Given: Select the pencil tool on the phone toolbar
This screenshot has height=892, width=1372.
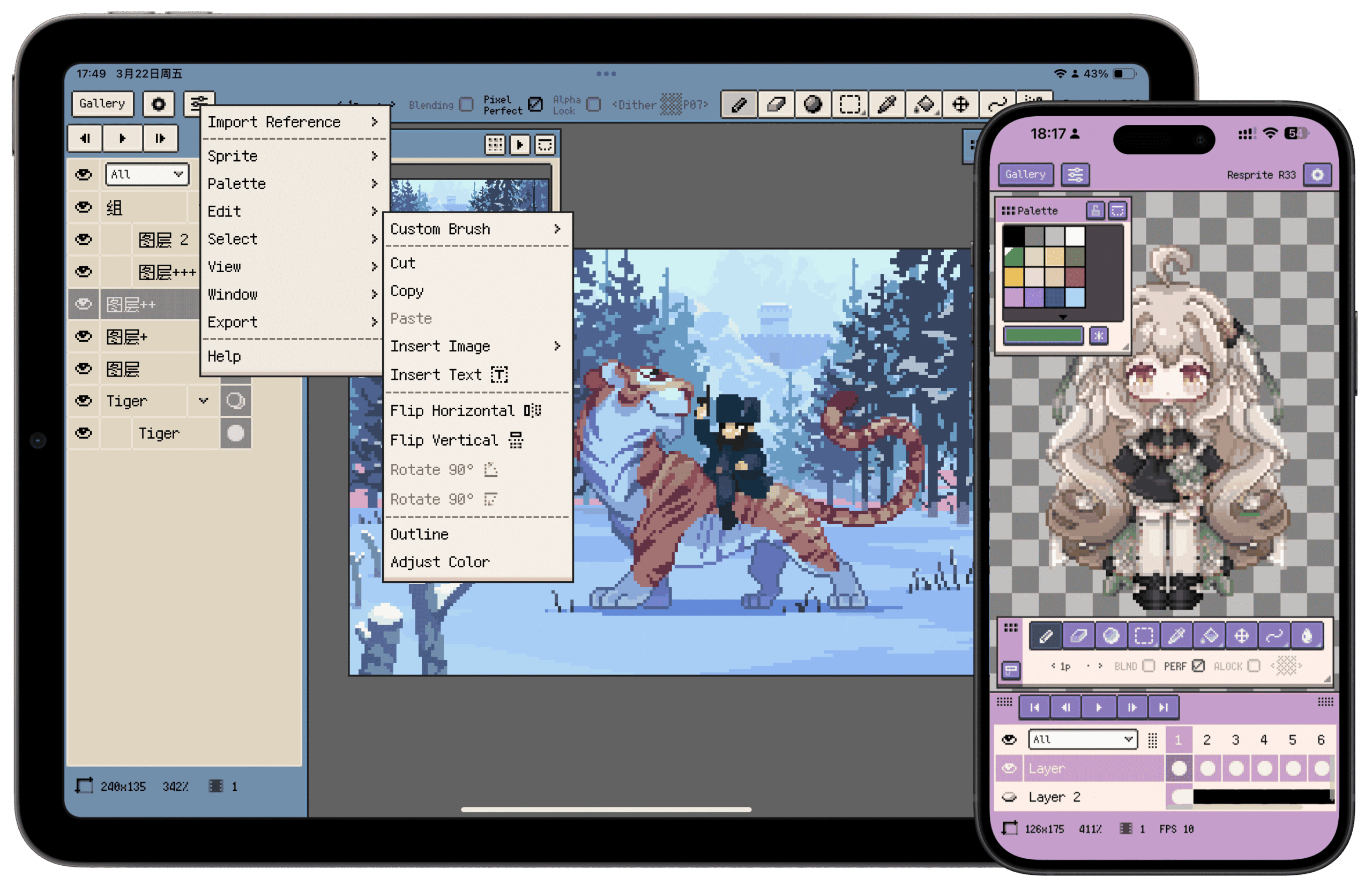Looking at the screenshot, I should tap(1046, 635).
